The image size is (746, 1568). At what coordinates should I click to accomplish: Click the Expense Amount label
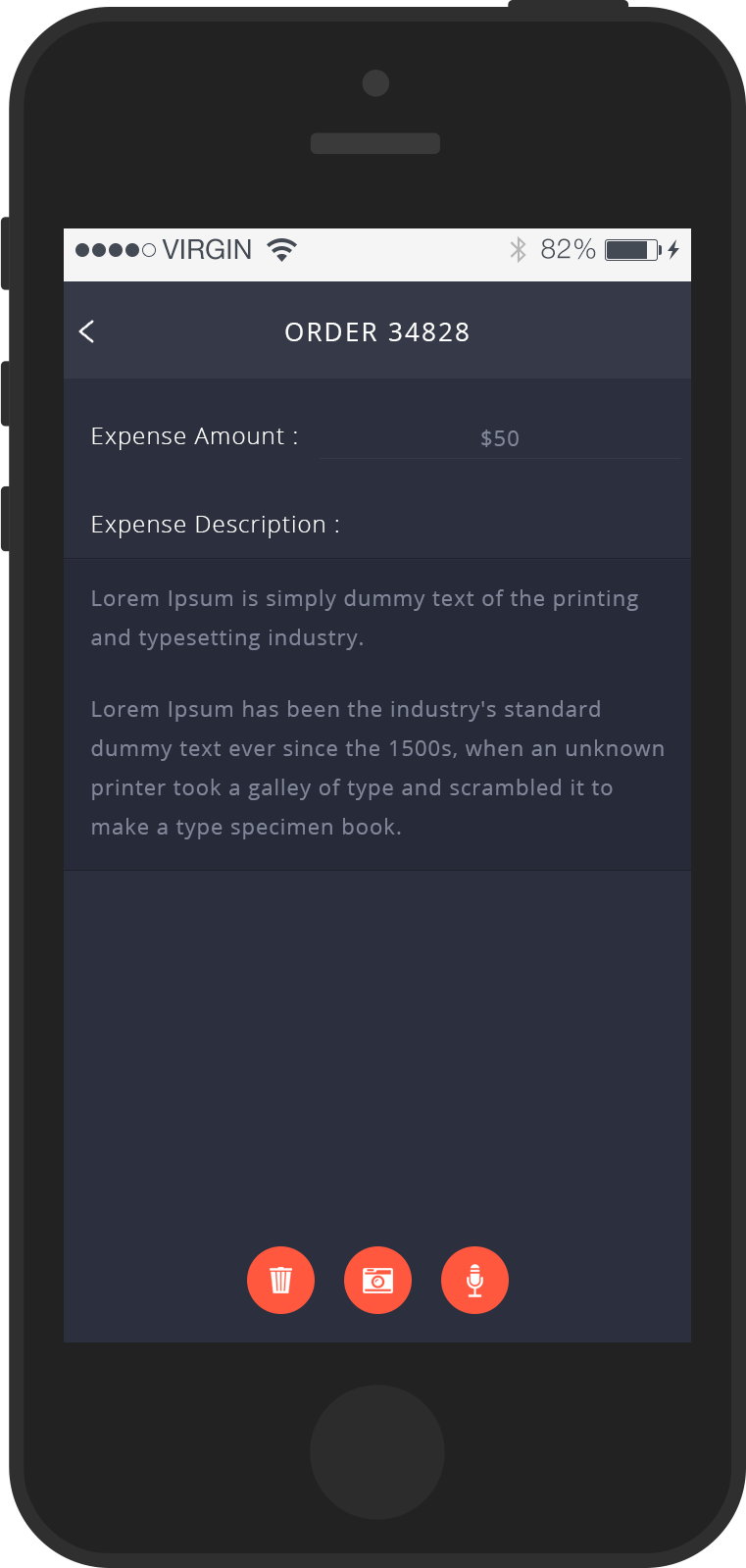click(194, 436)
